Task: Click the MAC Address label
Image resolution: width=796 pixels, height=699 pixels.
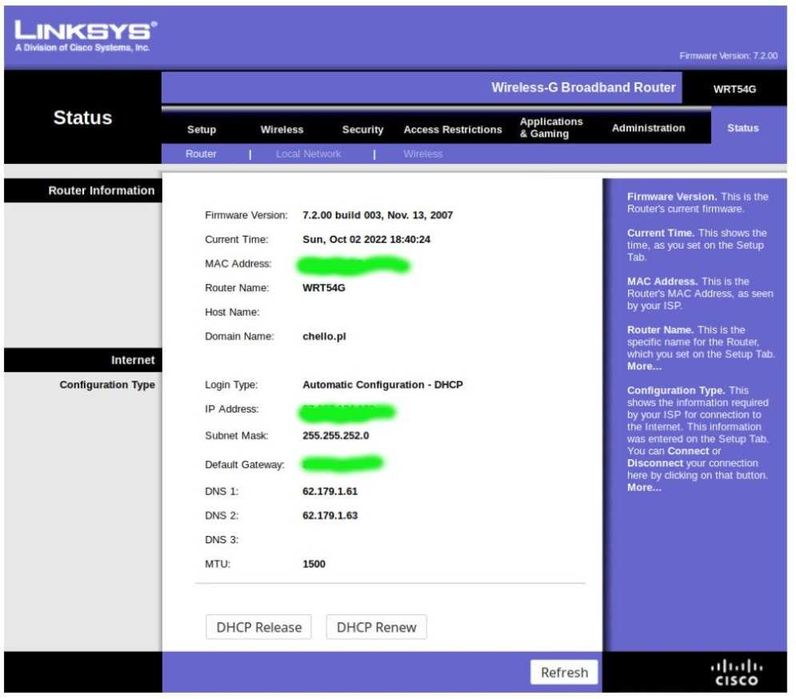Action: (238, 264)
